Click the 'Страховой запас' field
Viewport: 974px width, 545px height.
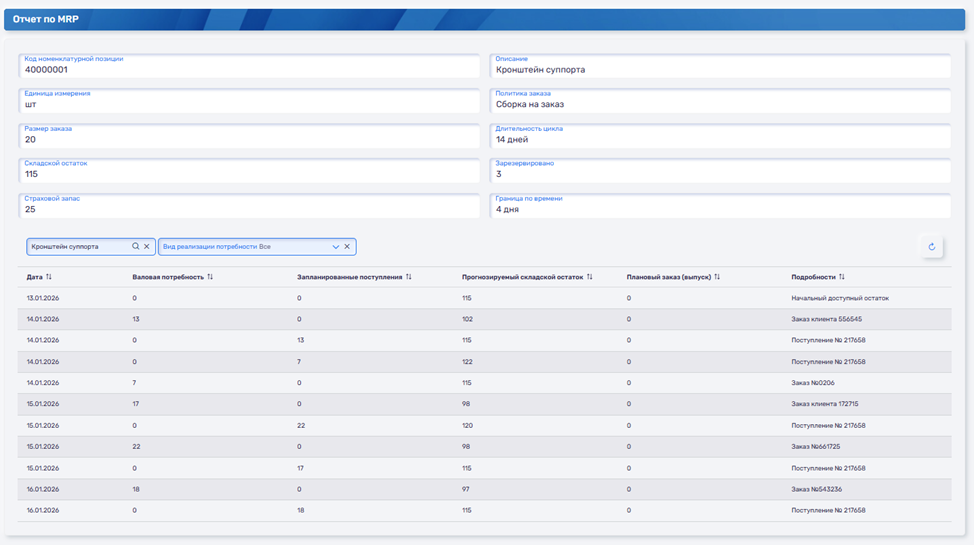[249, 206]
